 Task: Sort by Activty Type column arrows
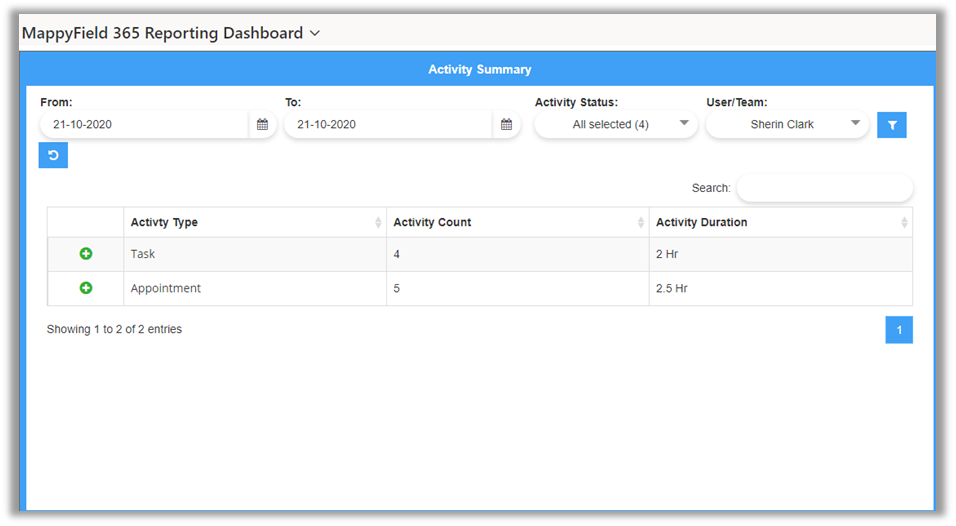pos(378,223)
